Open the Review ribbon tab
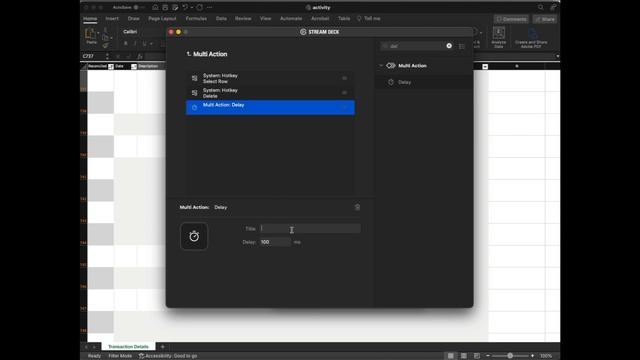Screen dimensions: 640x360 coord(243,18)
